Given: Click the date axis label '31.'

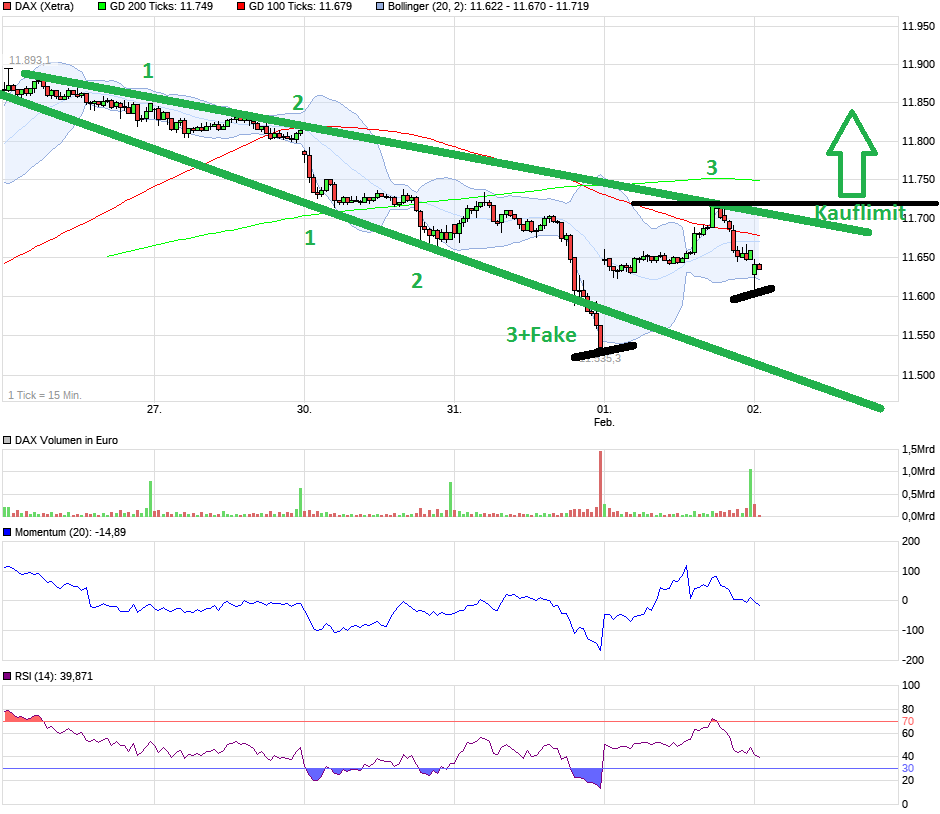Looking at the screenshot, I should coord(454,409).
